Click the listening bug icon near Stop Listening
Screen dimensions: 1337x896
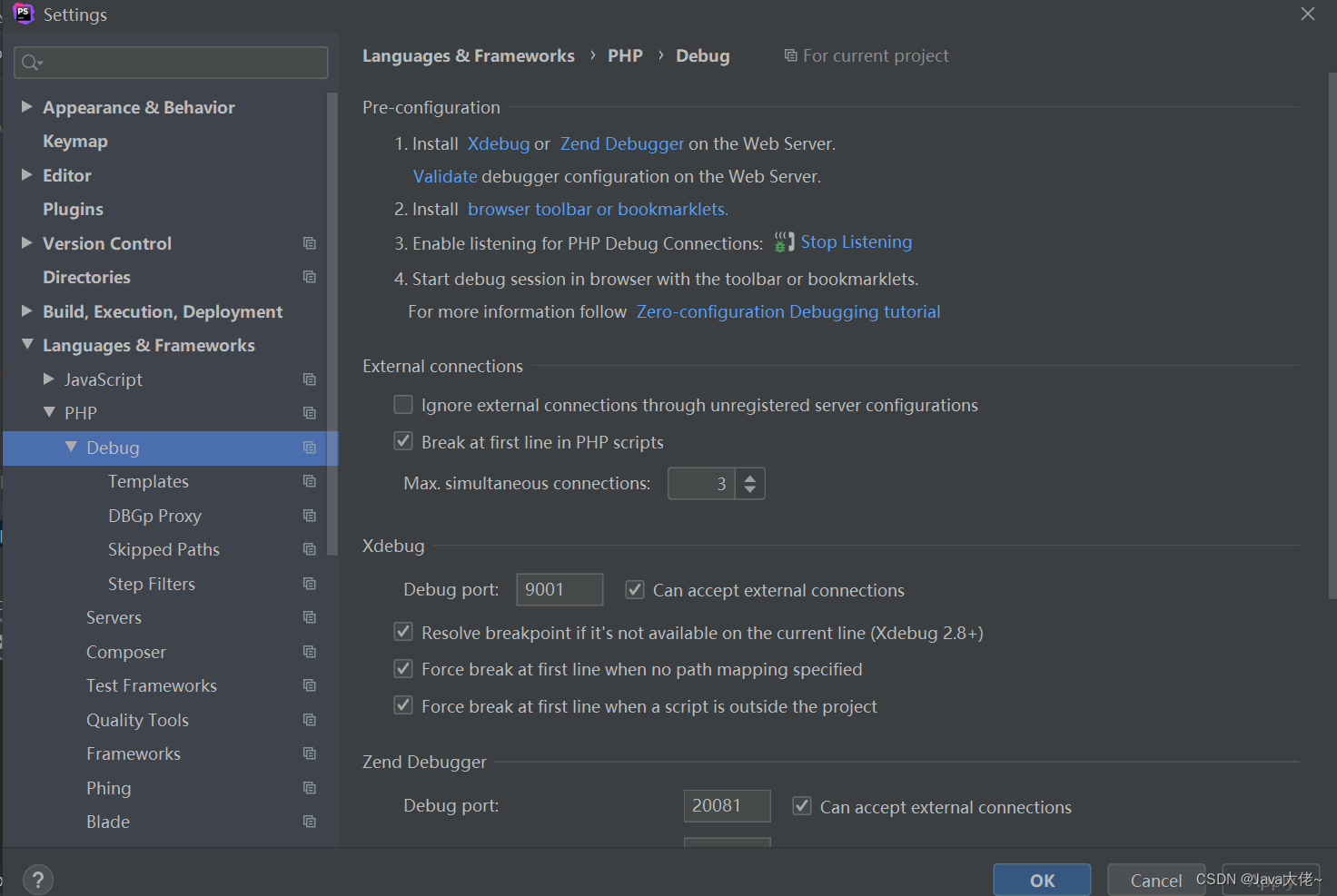[x=783, y=241]
